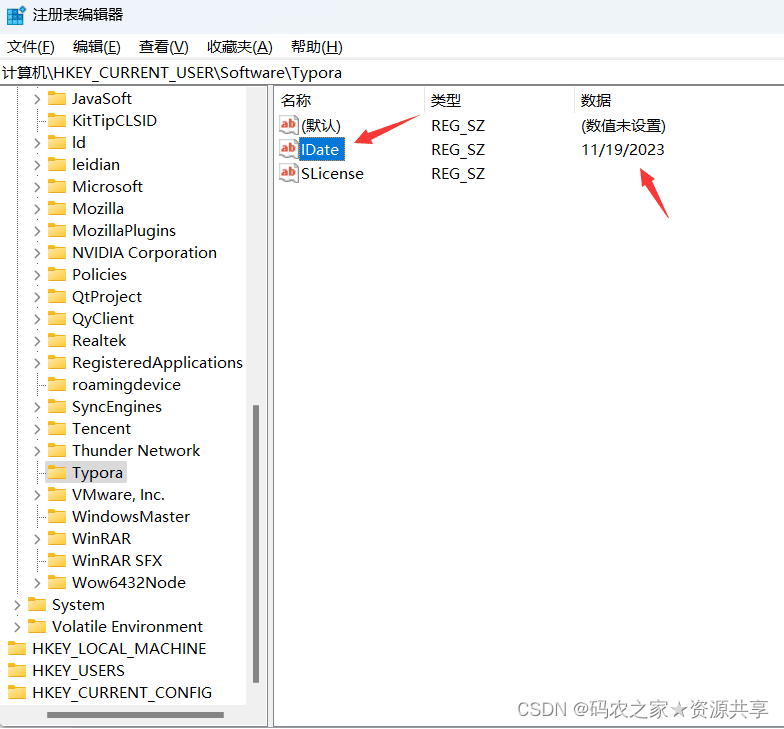Select the Volatile Environment key label
The height and width of the screenshot is (729, 784).
pyautogui.click(x=128, y=627)
